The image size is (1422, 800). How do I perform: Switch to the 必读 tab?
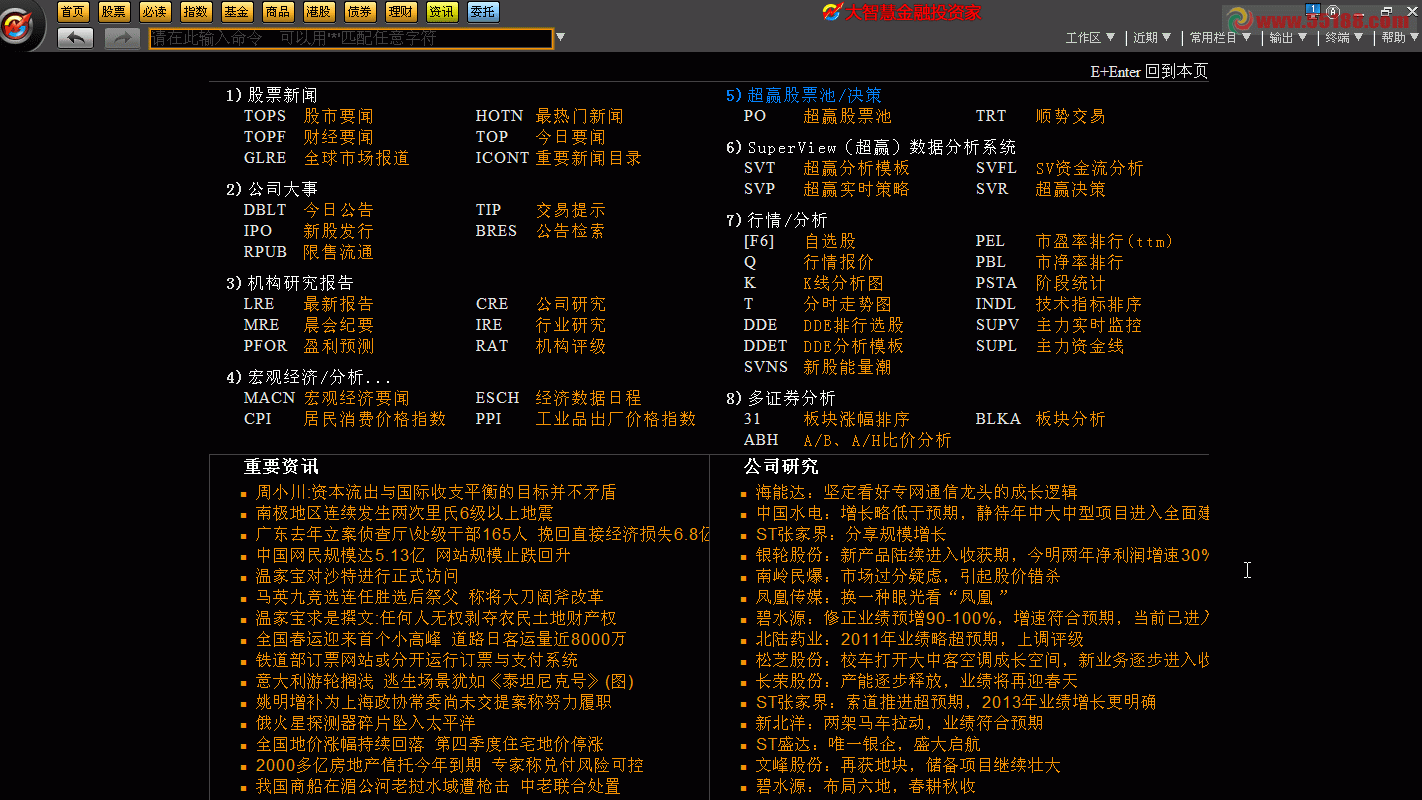155,12
